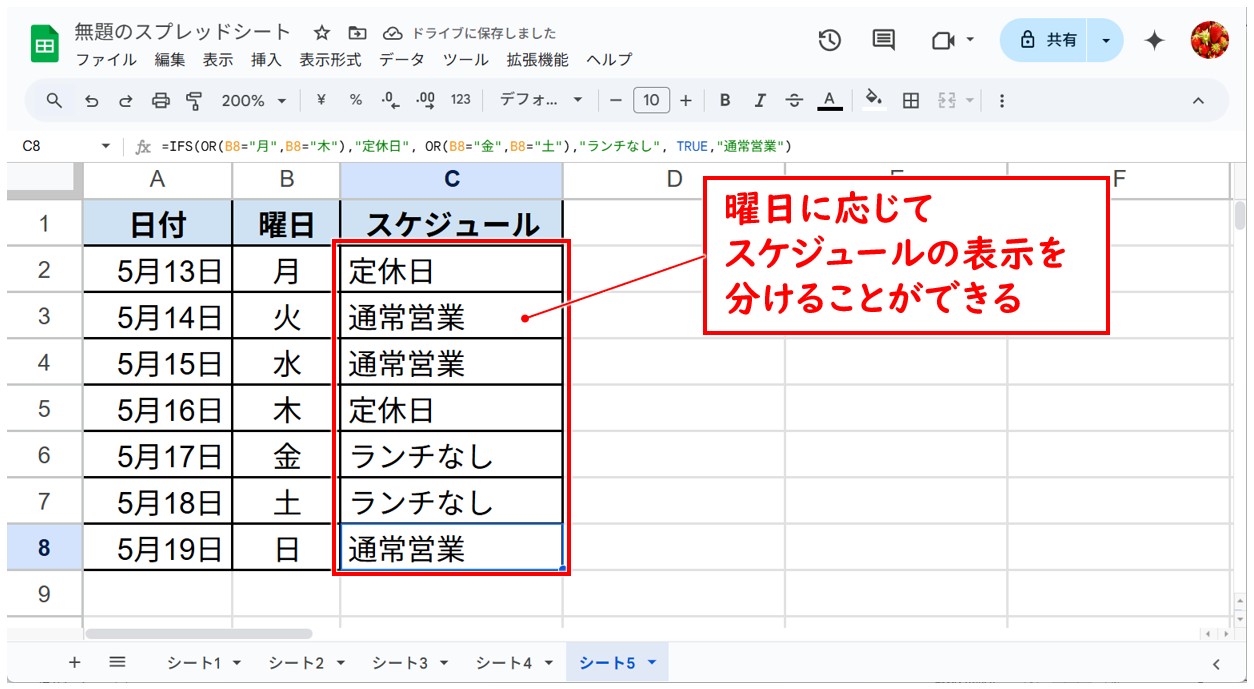
Task: Open the ヘルプ menu
Action: tap(609, 60)
